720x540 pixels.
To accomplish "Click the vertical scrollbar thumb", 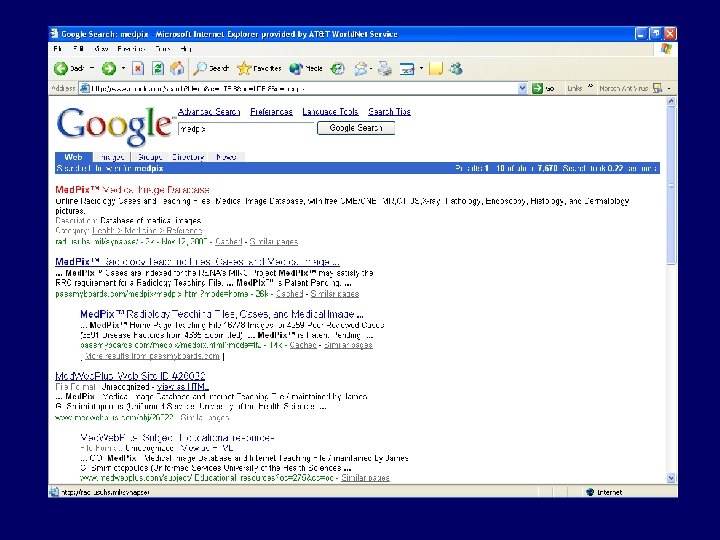I will click(671, 186).
